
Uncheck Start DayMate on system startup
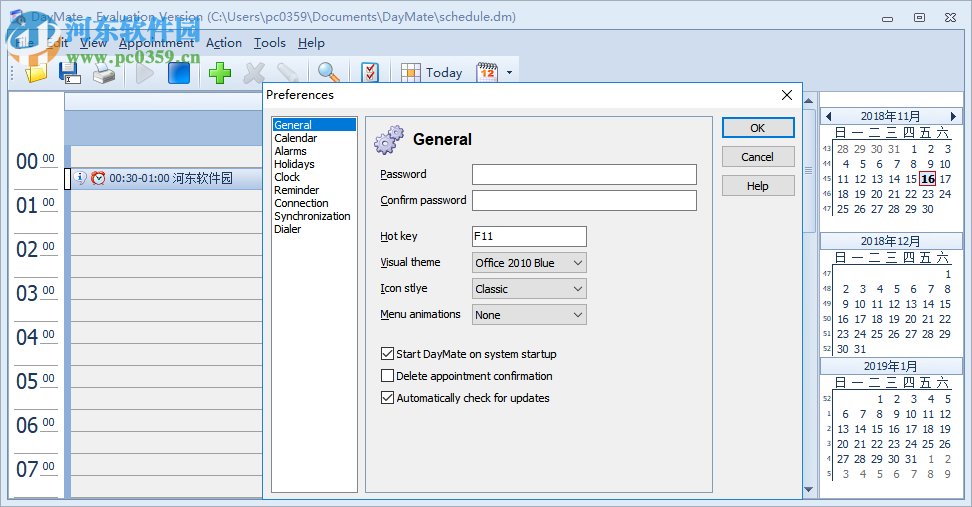[x=388, y=354]
